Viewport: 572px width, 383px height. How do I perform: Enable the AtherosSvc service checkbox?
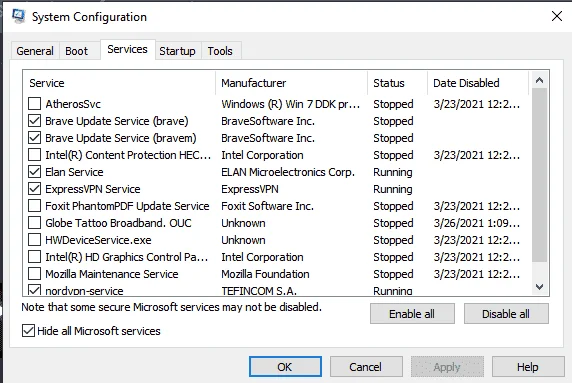tap(34, 104)
